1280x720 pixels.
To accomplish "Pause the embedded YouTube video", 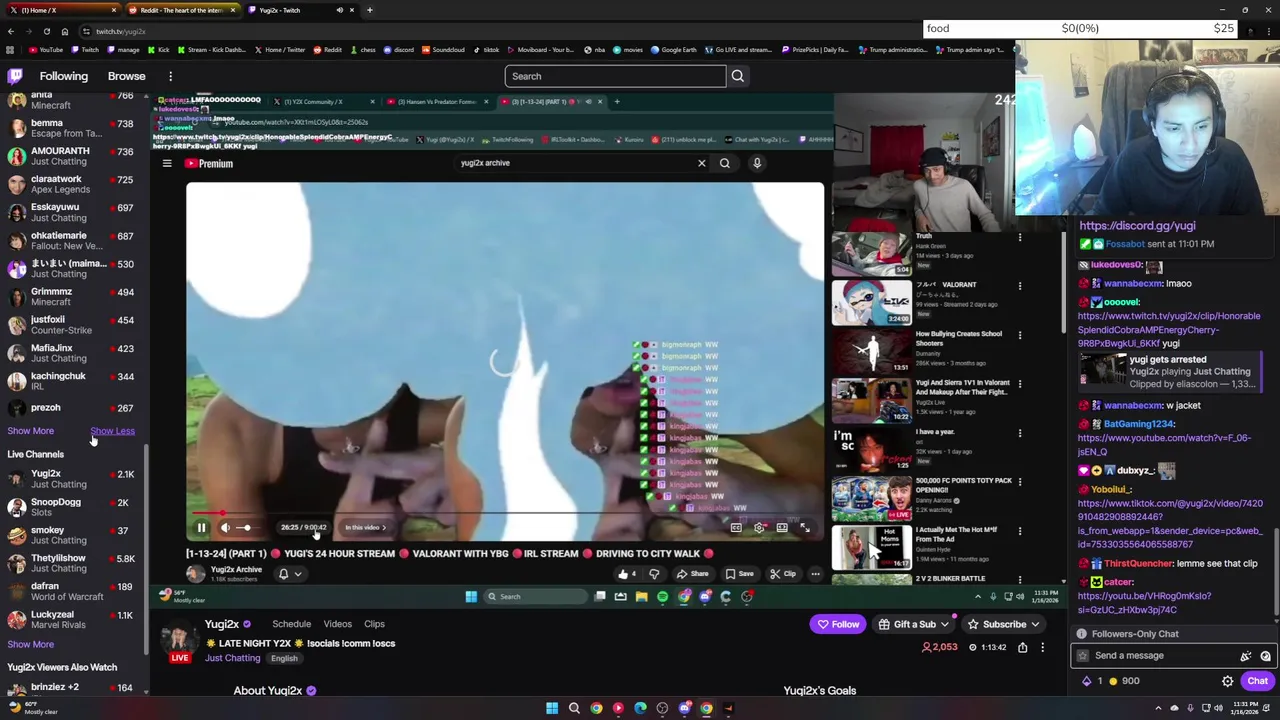I will click(201, 528).
